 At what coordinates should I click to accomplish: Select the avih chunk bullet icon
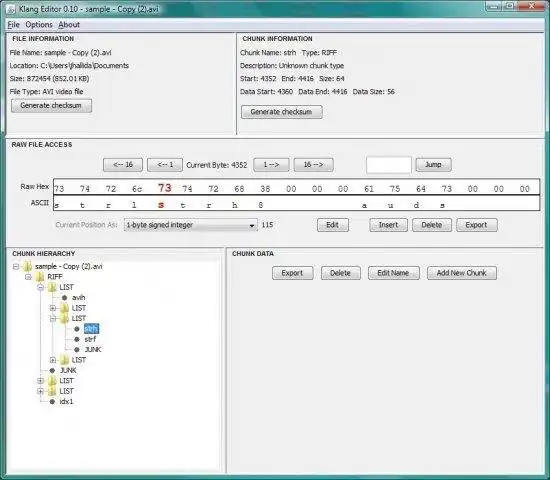pyautogui.click(x=65, y=298)
